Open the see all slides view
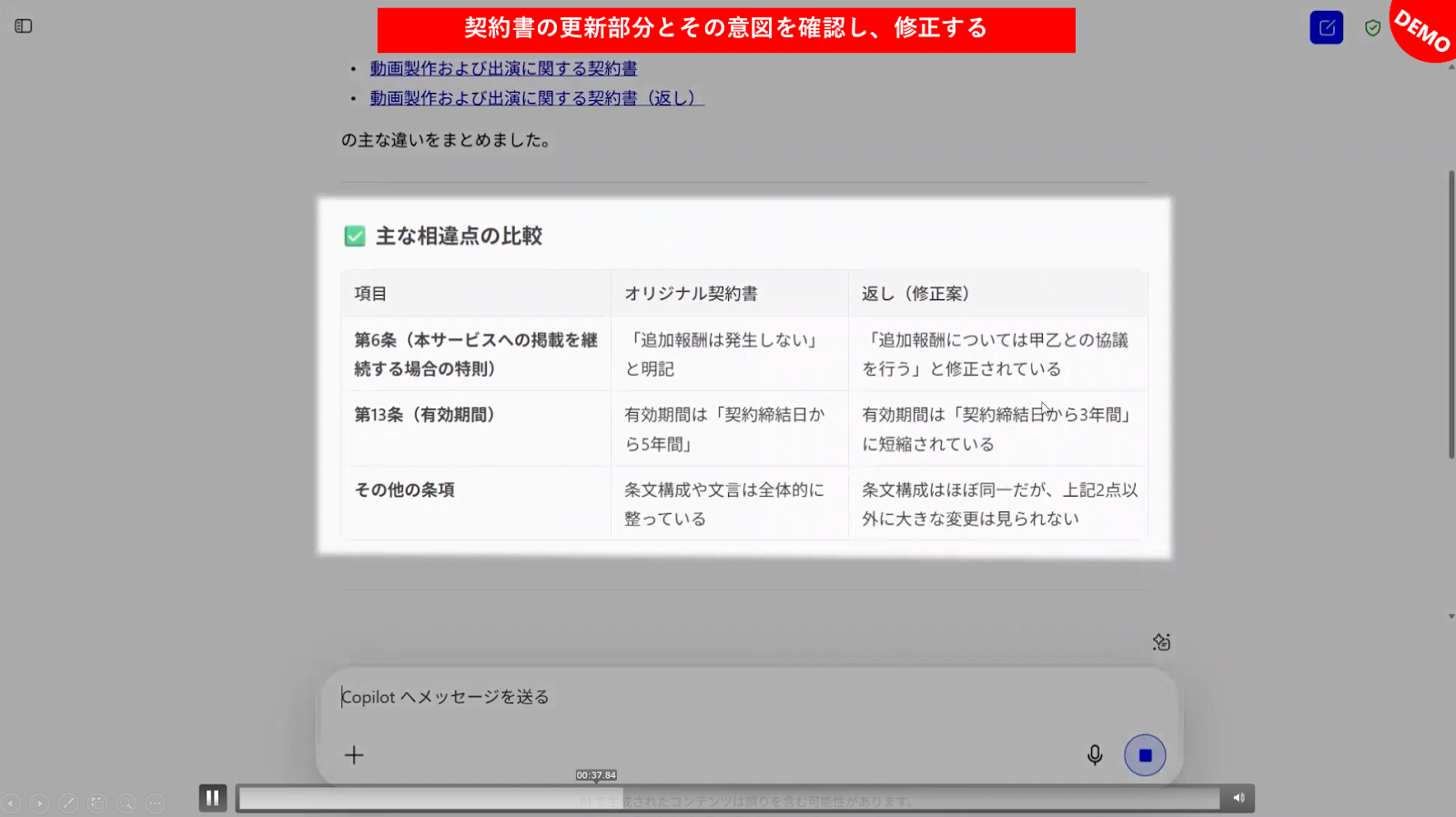Viewport: 1456px width, 817px height. coord(97,803)
